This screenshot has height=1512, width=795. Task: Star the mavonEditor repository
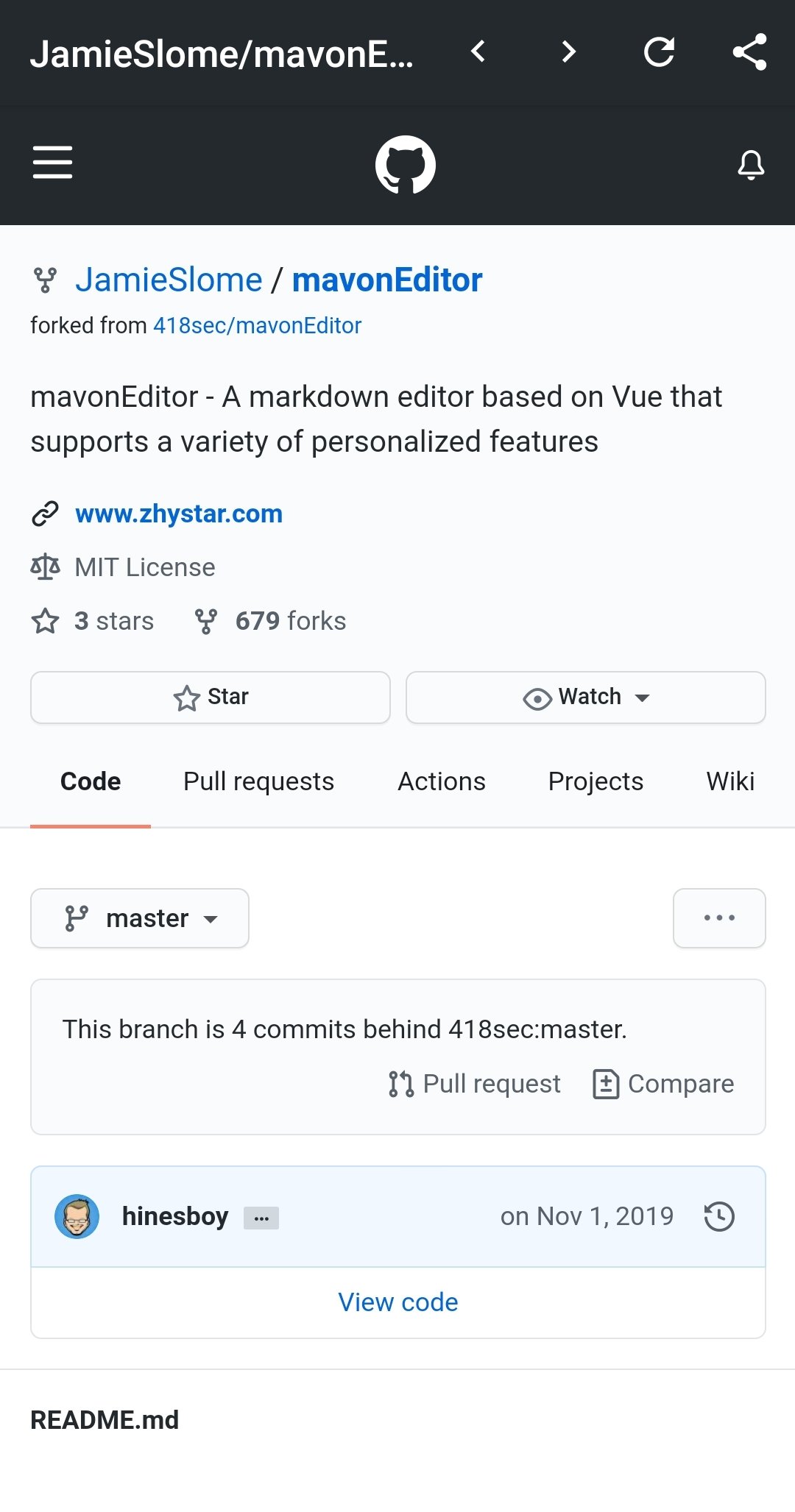coord(211,698)
